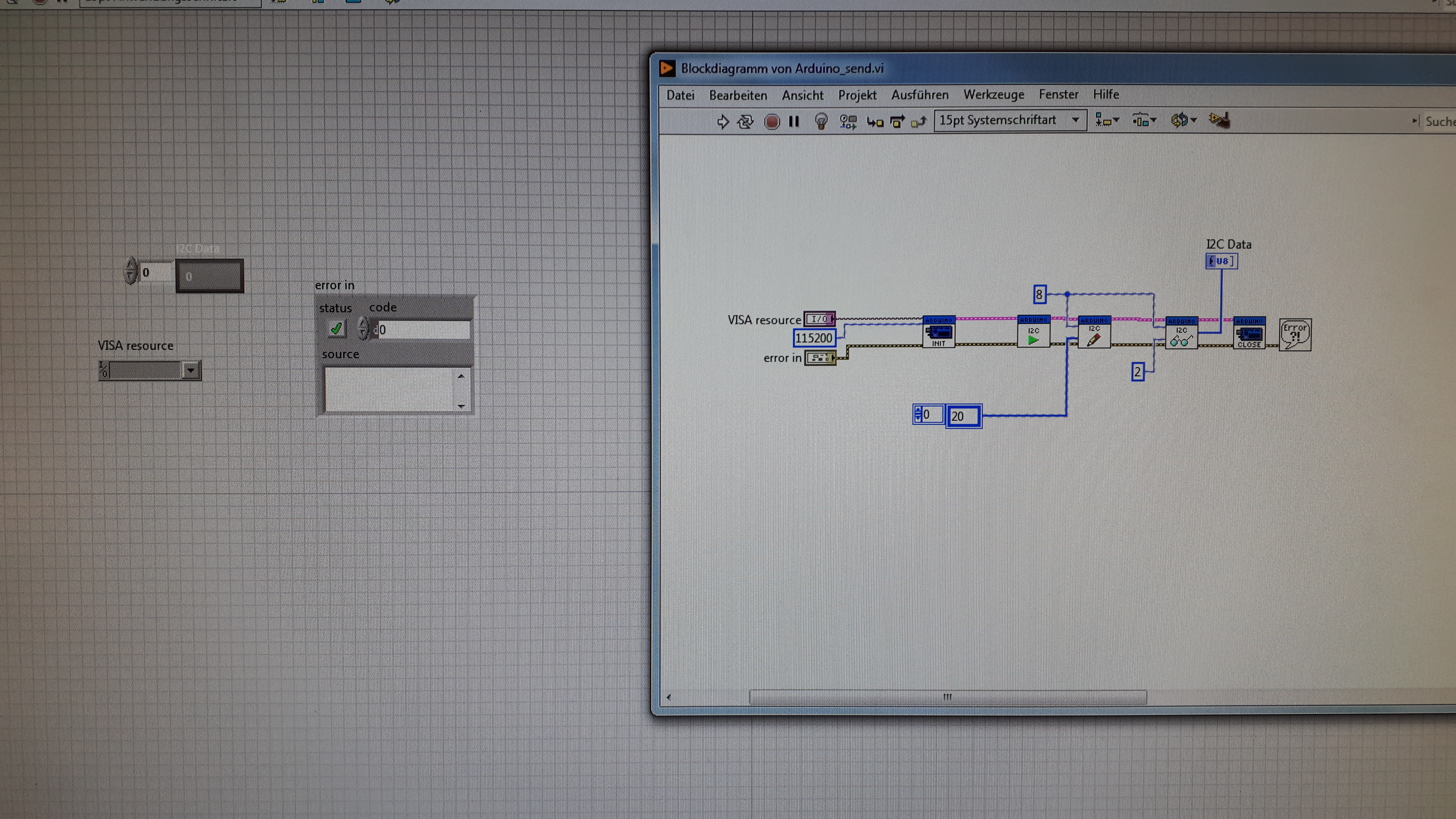This screenshot has height=819, width=1456.
Task: Click the Step Into button
Action: coord(875,121)
